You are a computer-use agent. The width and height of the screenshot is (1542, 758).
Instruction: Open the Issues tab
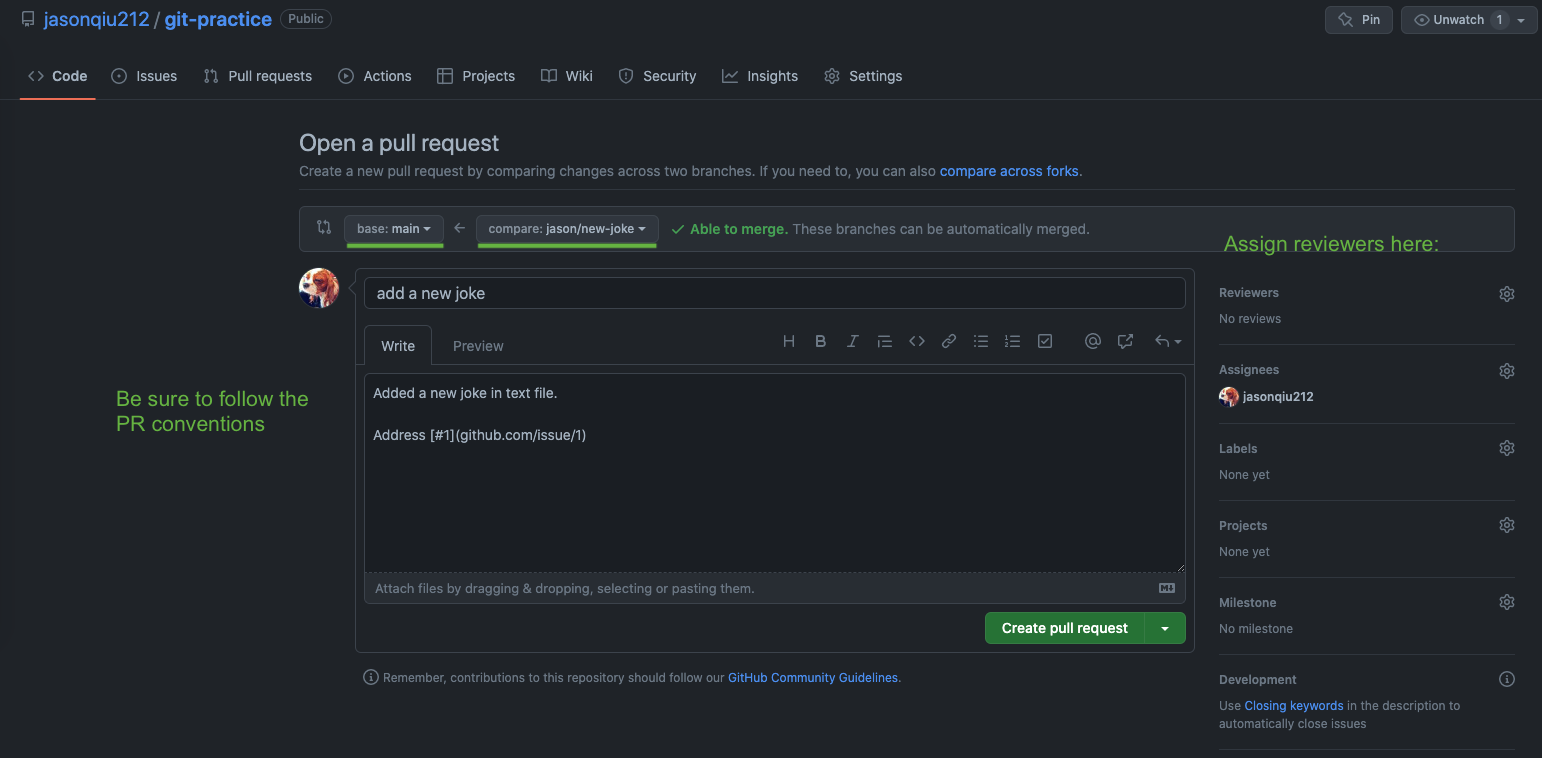pyautogui.click(x=144, y=76)
